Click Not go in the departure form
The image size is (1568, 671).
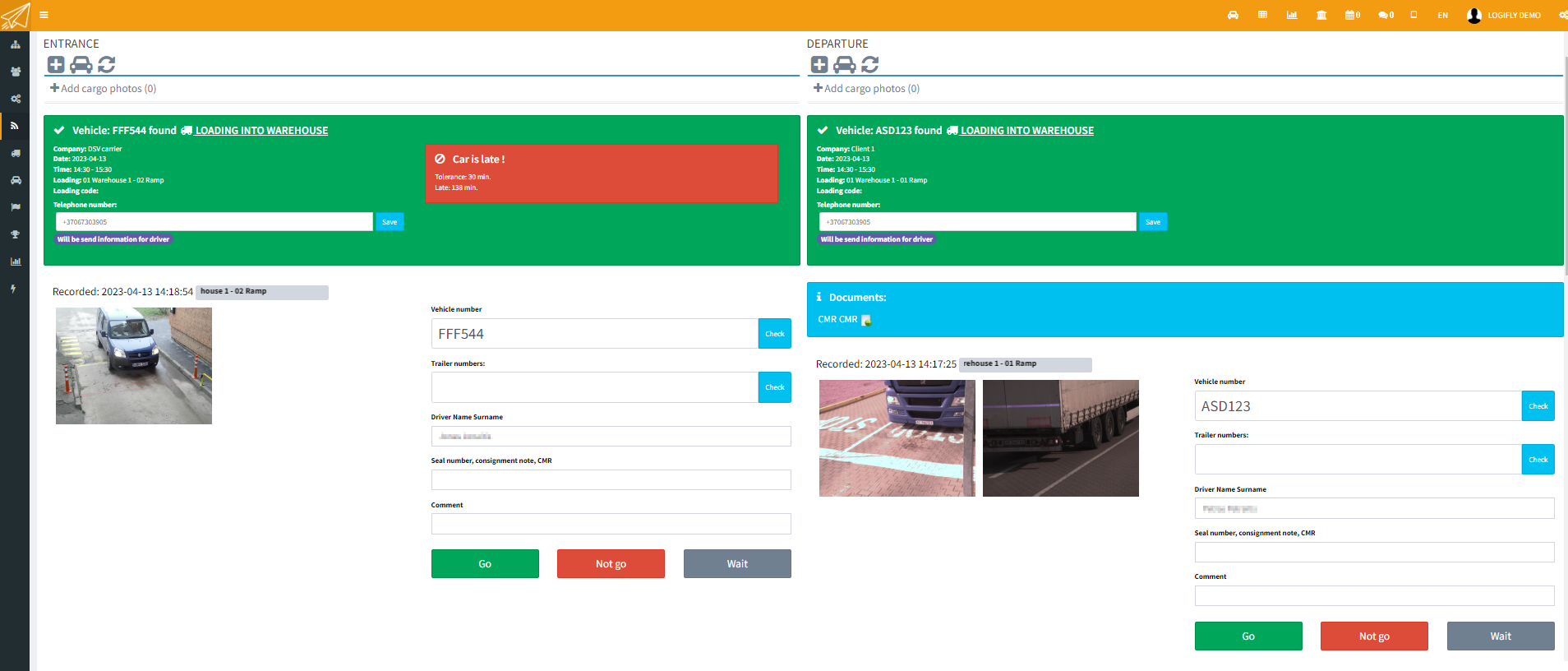pyautogui.click(x=1374, y=636)
